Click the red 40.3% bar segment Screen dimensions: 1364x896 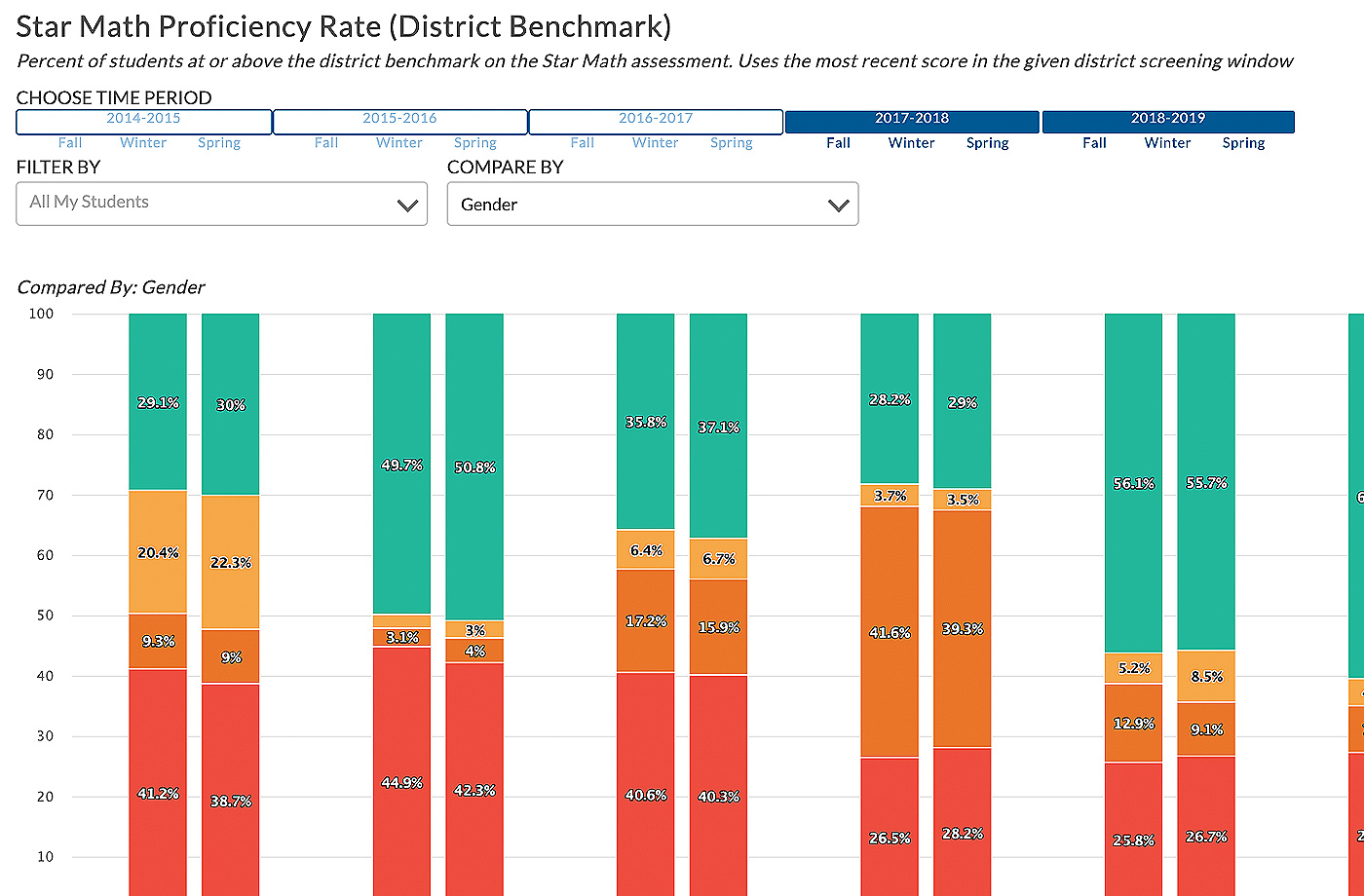(x=719, y=786)
